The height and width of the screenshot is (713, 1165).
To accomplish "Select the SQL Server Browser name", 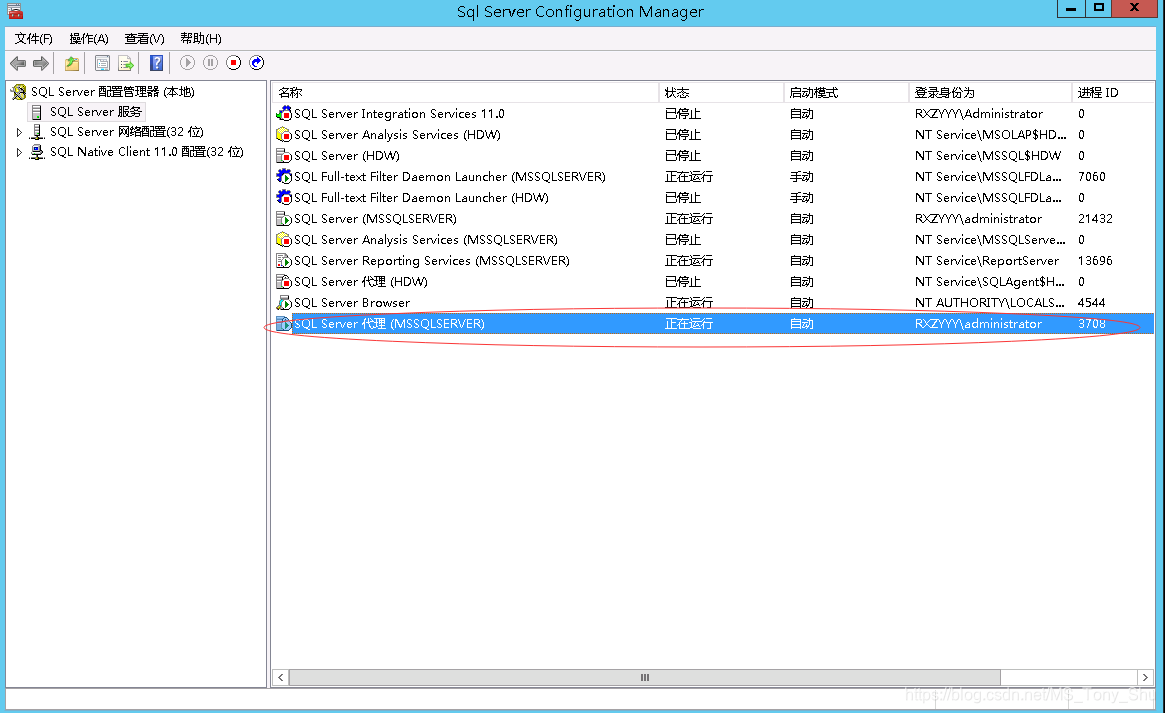I will pyautogui.click(x=351, y=303).
